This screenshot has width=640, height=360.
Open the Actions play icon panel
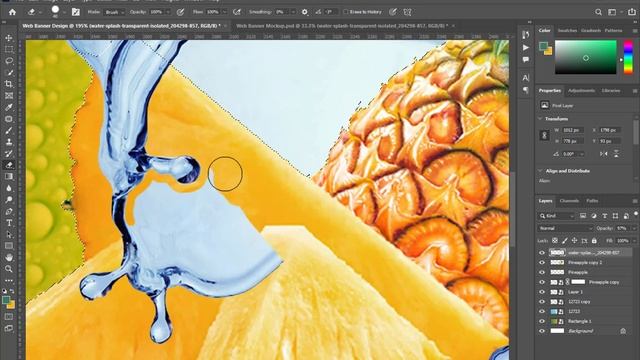tap(526, 48)
